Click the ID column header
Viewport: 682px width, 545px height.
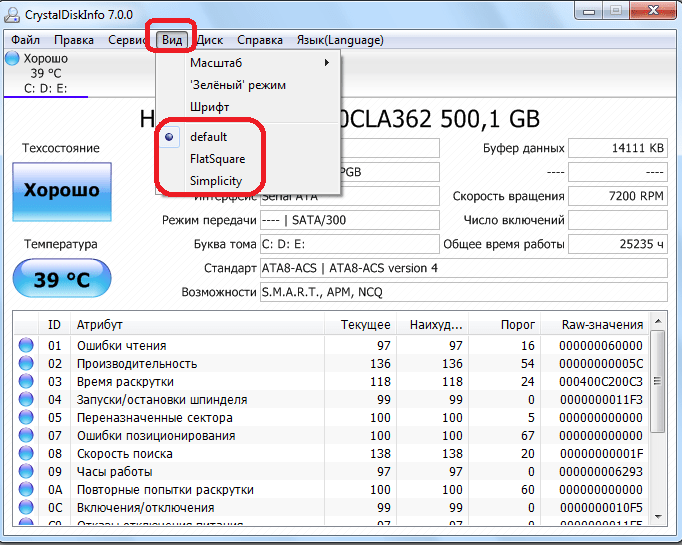click(x=54, y=324)
